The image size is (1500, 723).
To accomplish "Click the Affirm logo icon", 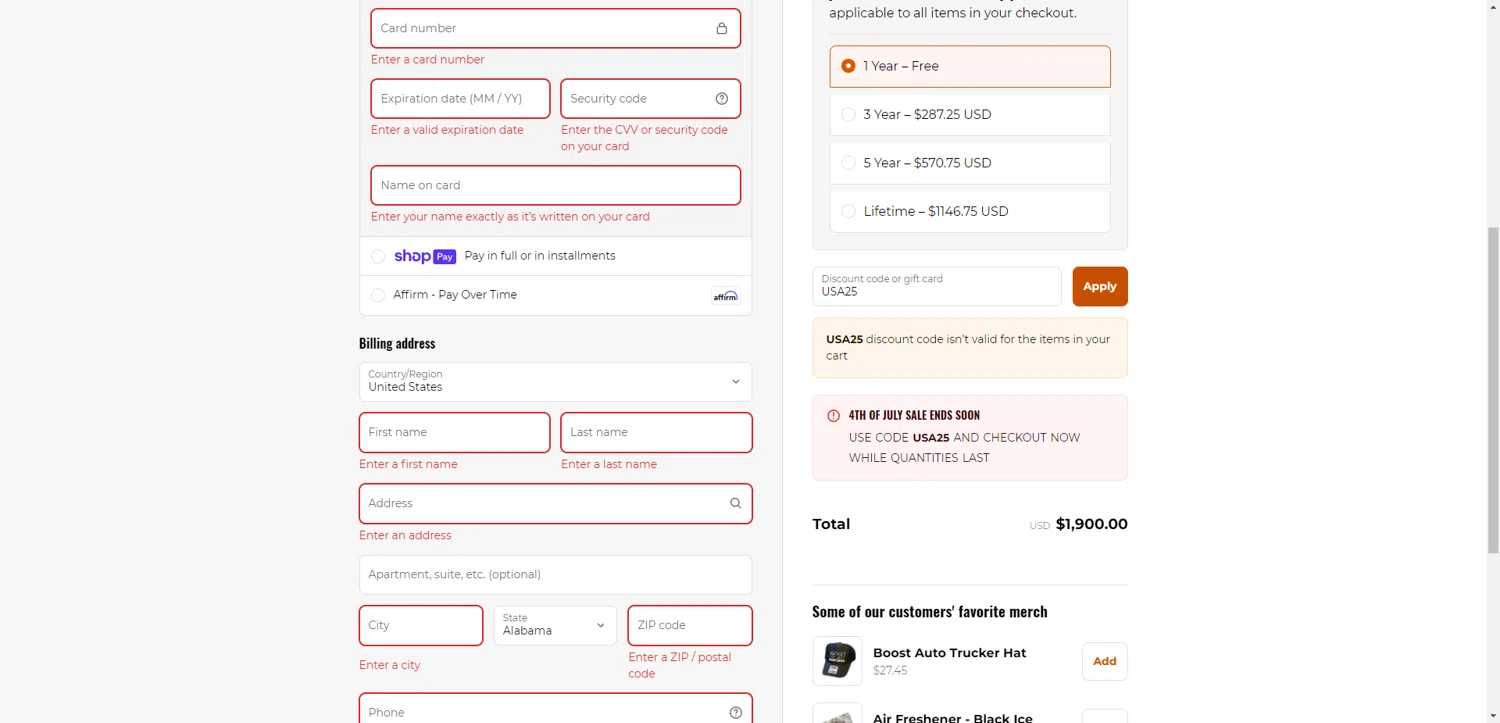I will click(725, 296).
